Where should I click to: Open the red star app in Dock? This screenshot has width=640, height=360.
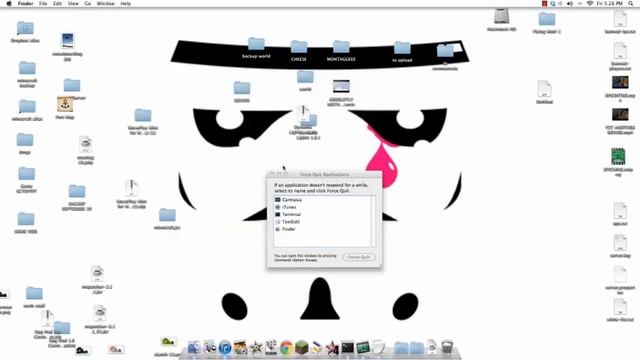(332, 348)
